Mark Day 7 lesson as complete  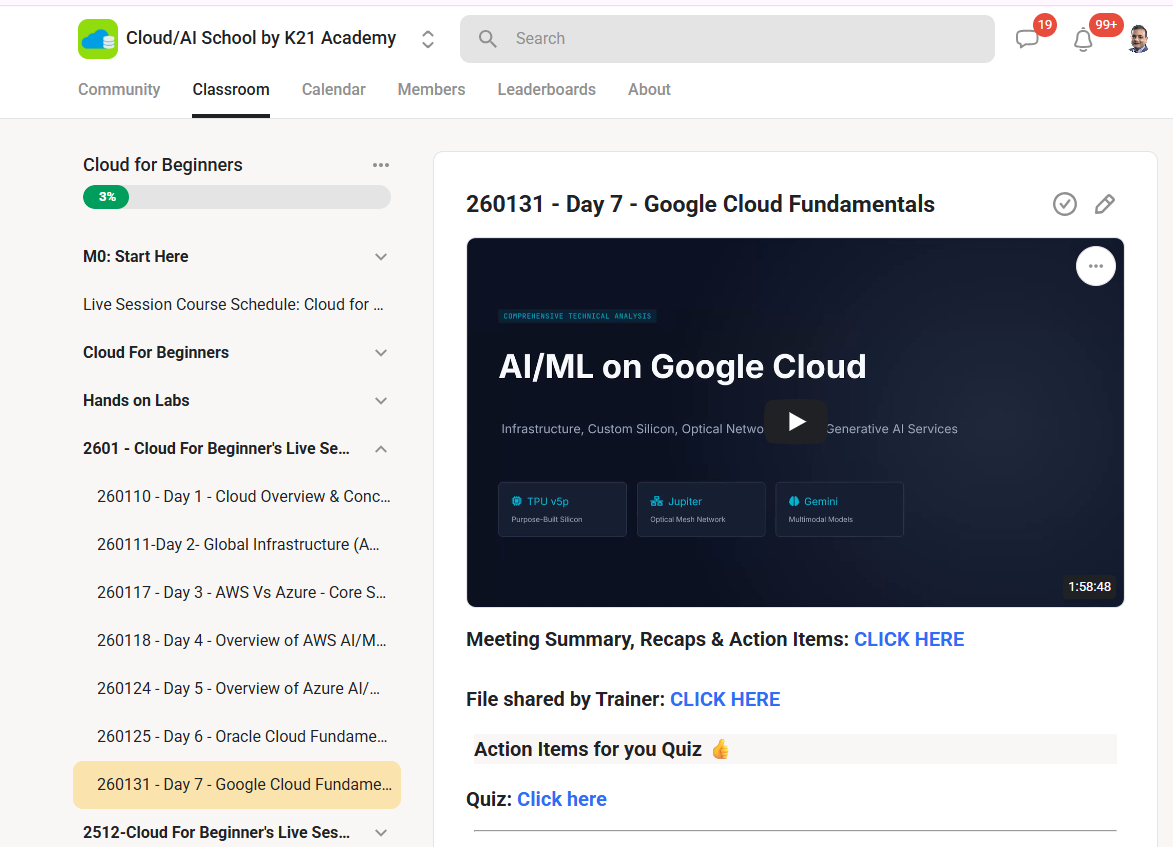click(1065, 204)
